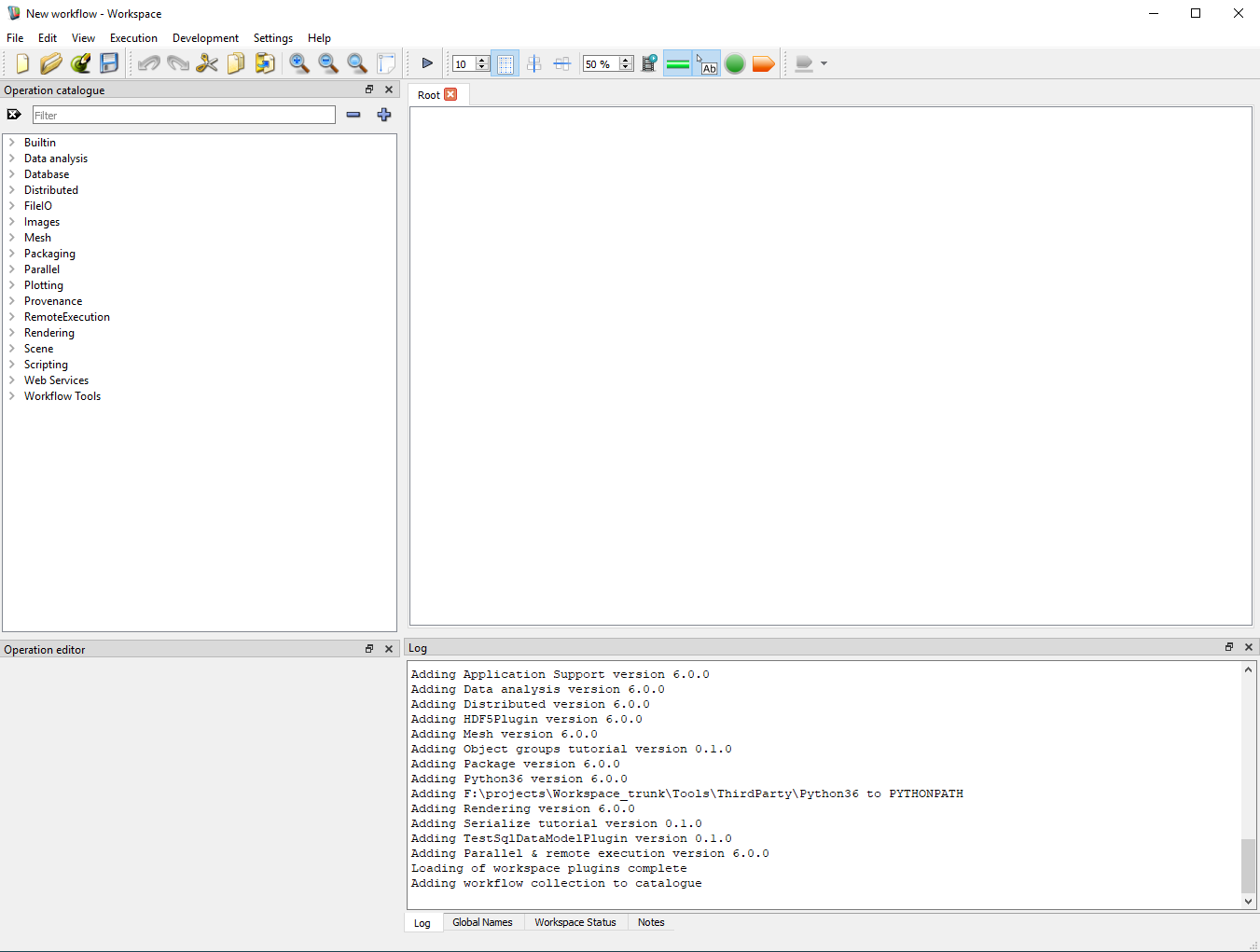The width and height of the screenshot is (1260, 952).
Task: Click the vertical alignment icon
Action: click(533, 63)
